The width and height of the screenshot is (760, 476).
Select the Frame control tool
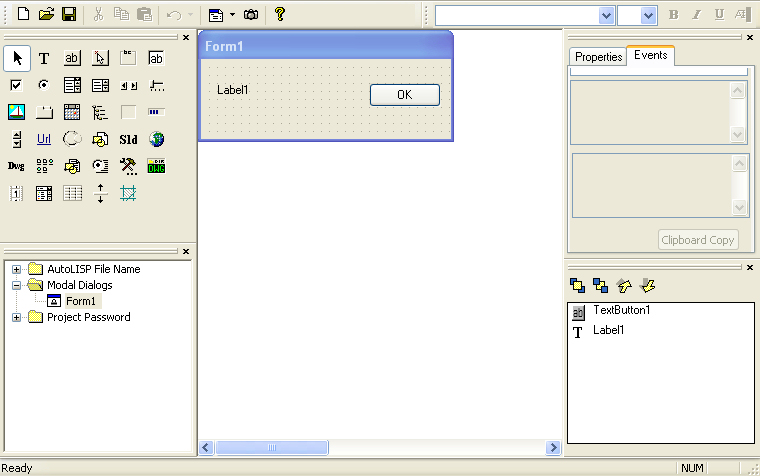(x=128, y=59)
